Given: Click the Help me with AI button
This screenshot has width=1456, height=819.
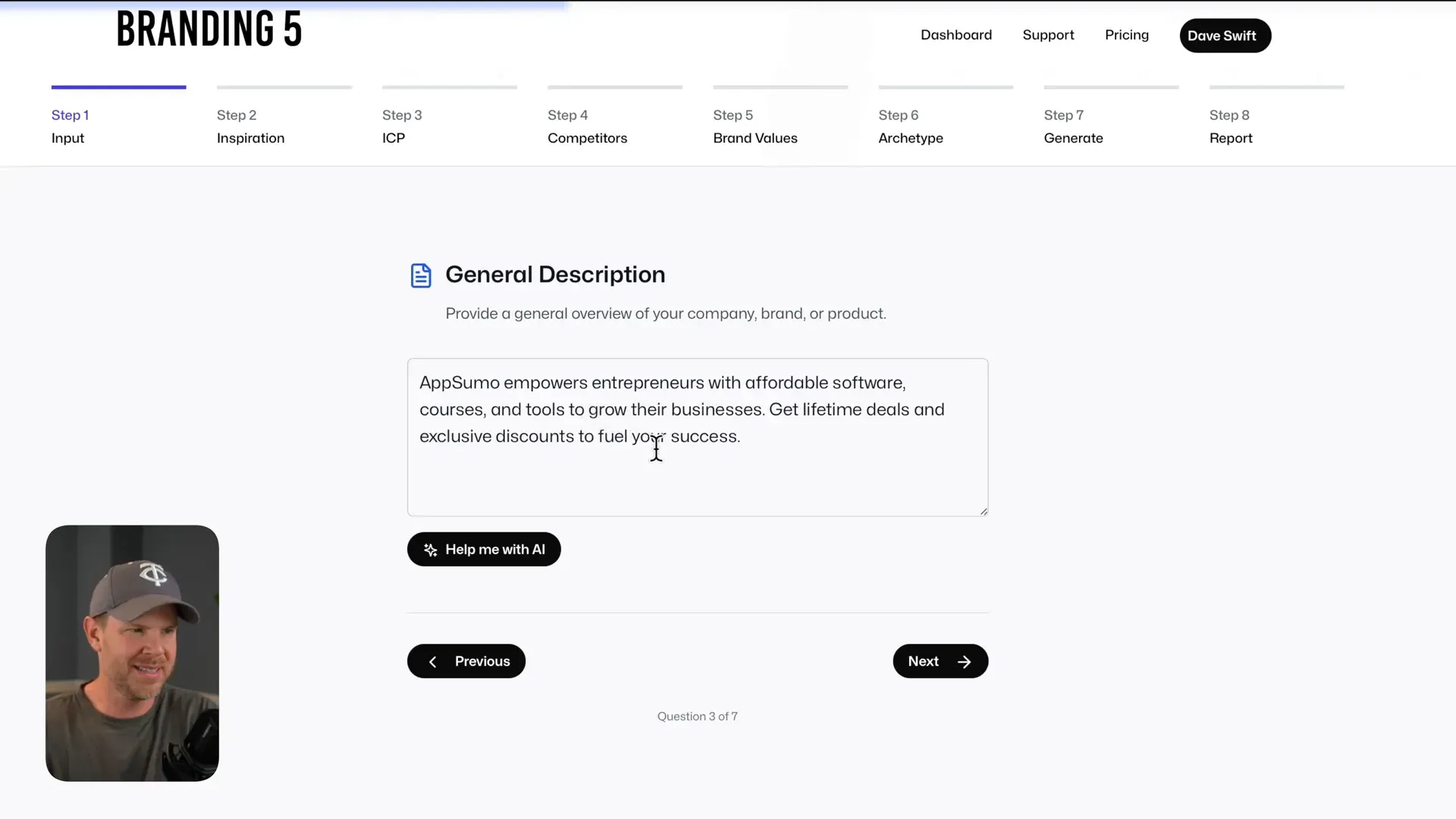Looking at the screenshot, I should tap(484, 549).
